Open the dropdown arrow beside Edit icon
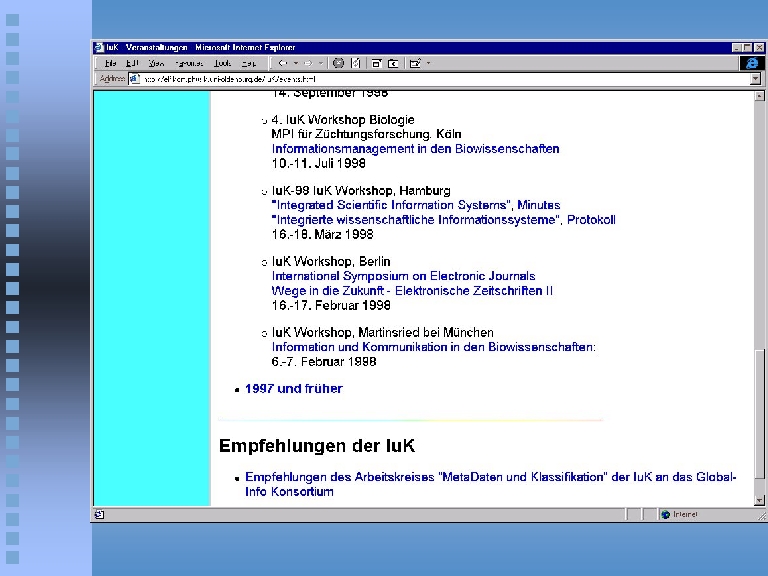This screenshot has height=576, width=768. 429,63
